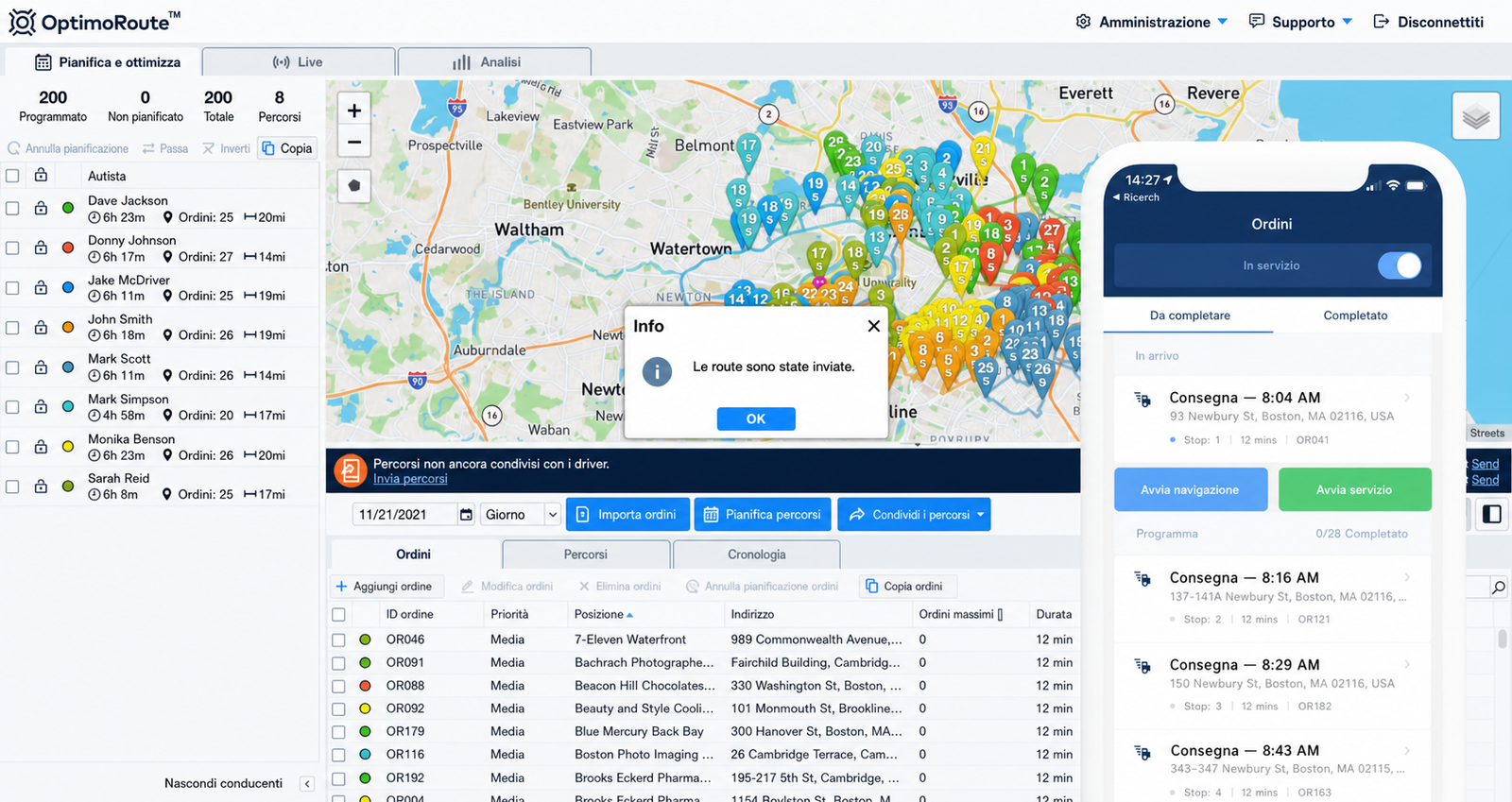
Task: Toggle lock for Mark Scott
Action: click(41, 367)
